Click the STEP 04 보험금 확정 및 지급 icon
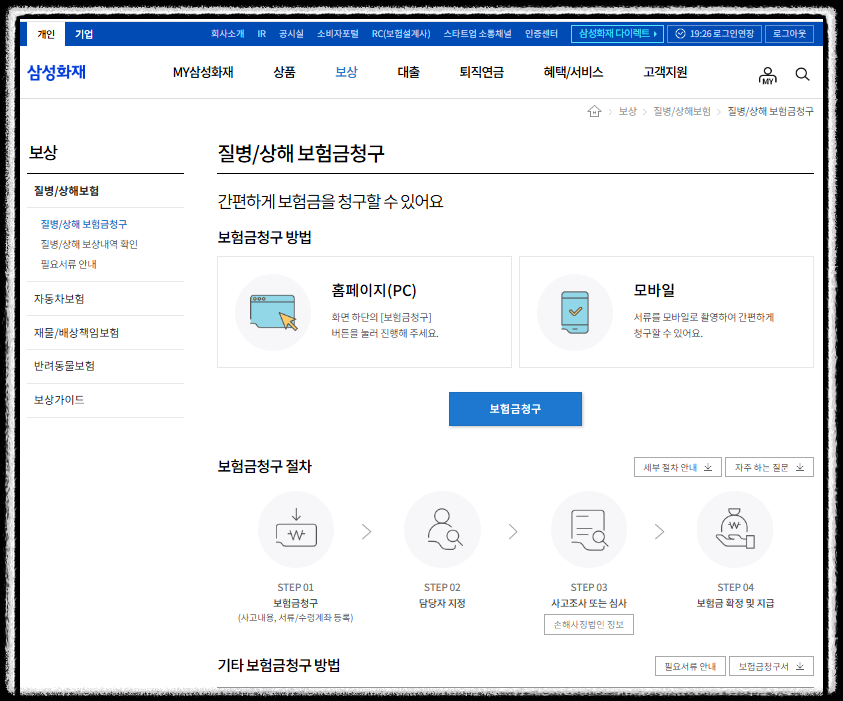Image resolution: width=843 pixels, height=701 pixels. pyautogui.click(x=735, y=530)
